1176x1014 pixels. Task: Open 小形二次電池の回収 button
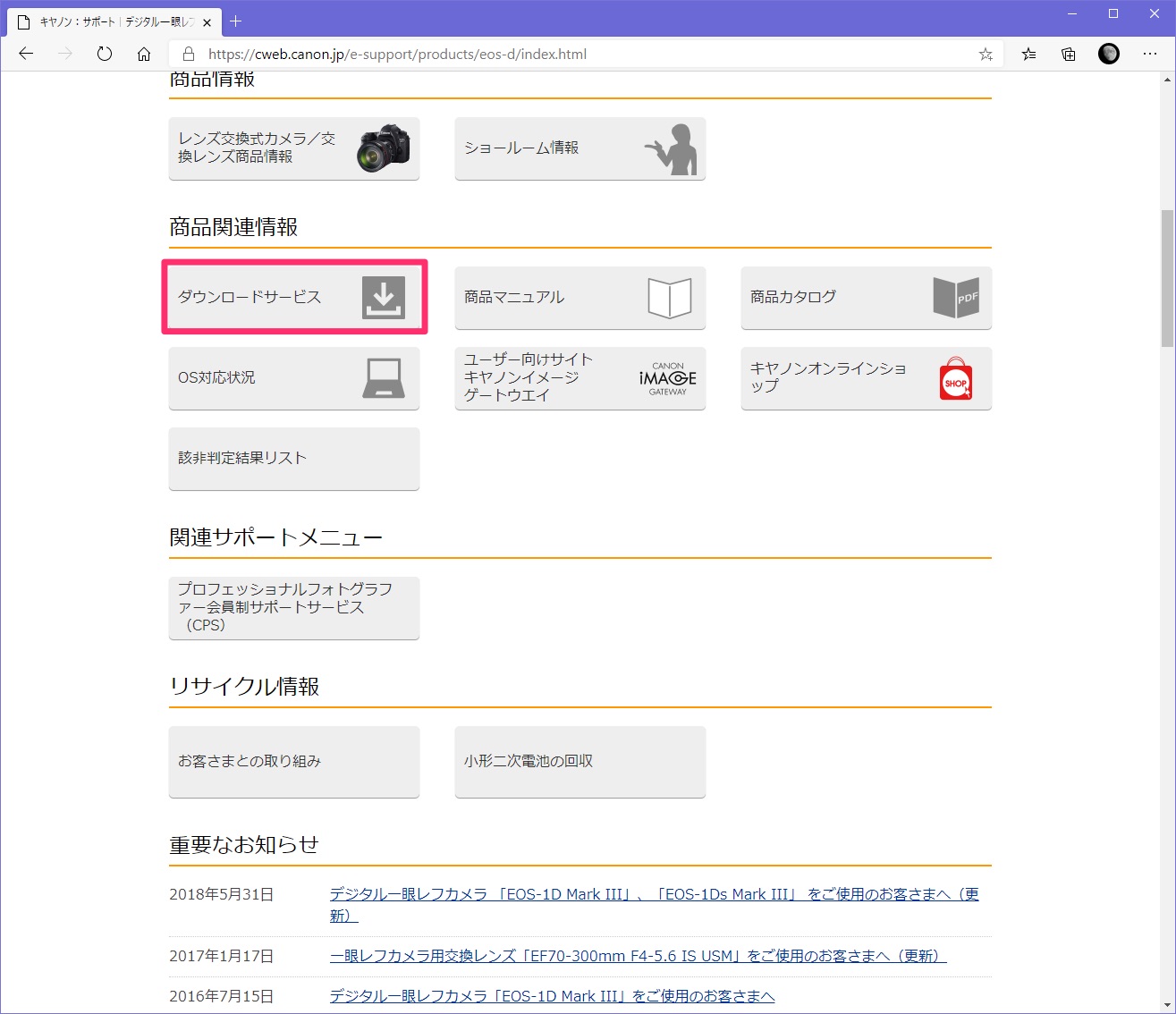(580, 762)
